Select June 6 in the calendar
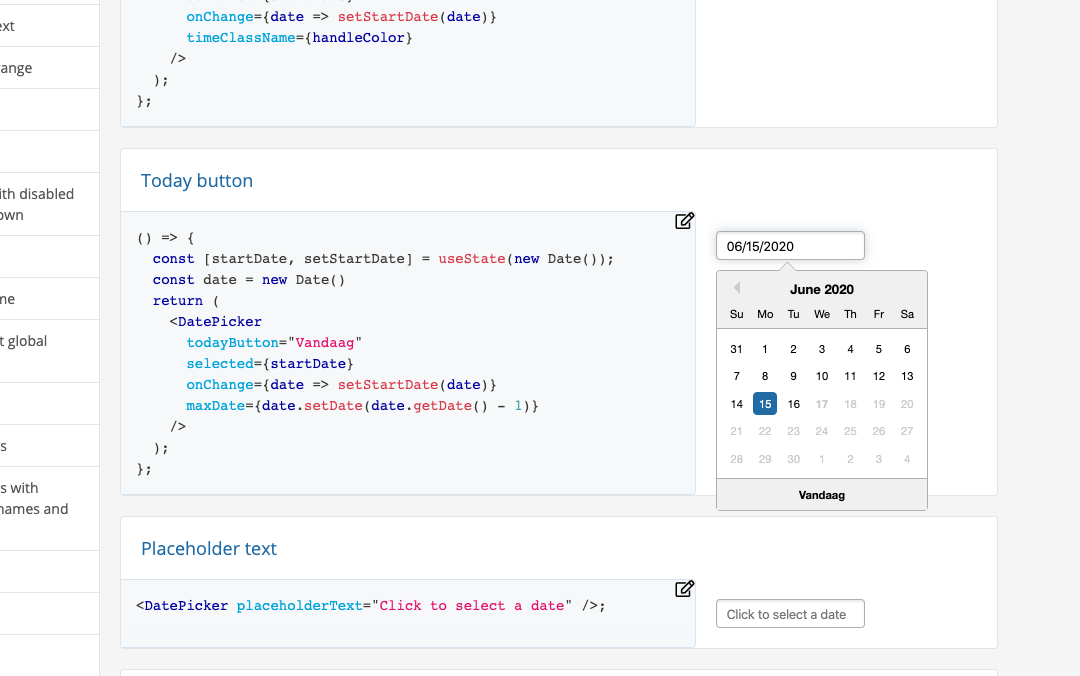Image resolution: width=1080 pixels, height=676 pixels. click(x=907, y=349)
